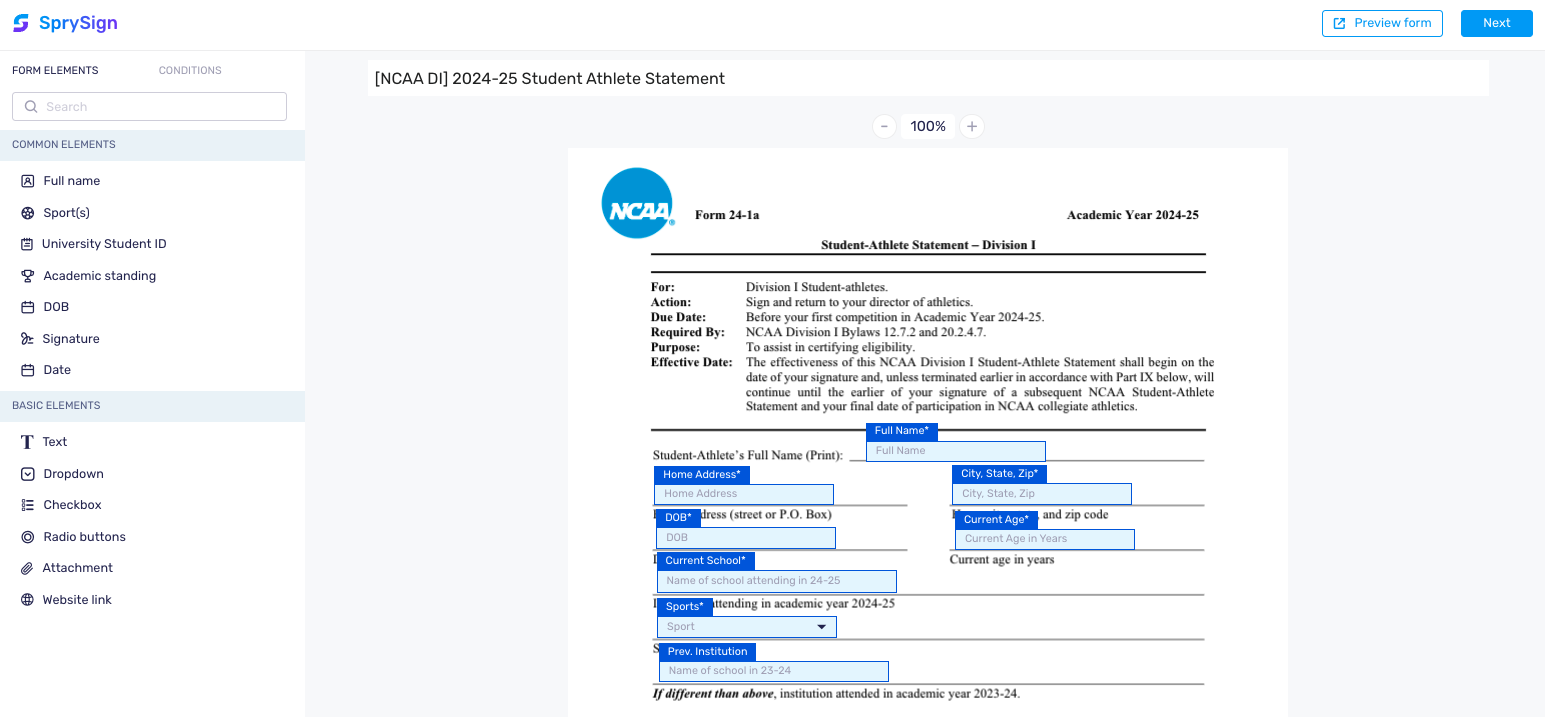The width and height of the screenshot is (1545, 717).
Task: Switch to the Form Elements tab
Action: point(55,71)
